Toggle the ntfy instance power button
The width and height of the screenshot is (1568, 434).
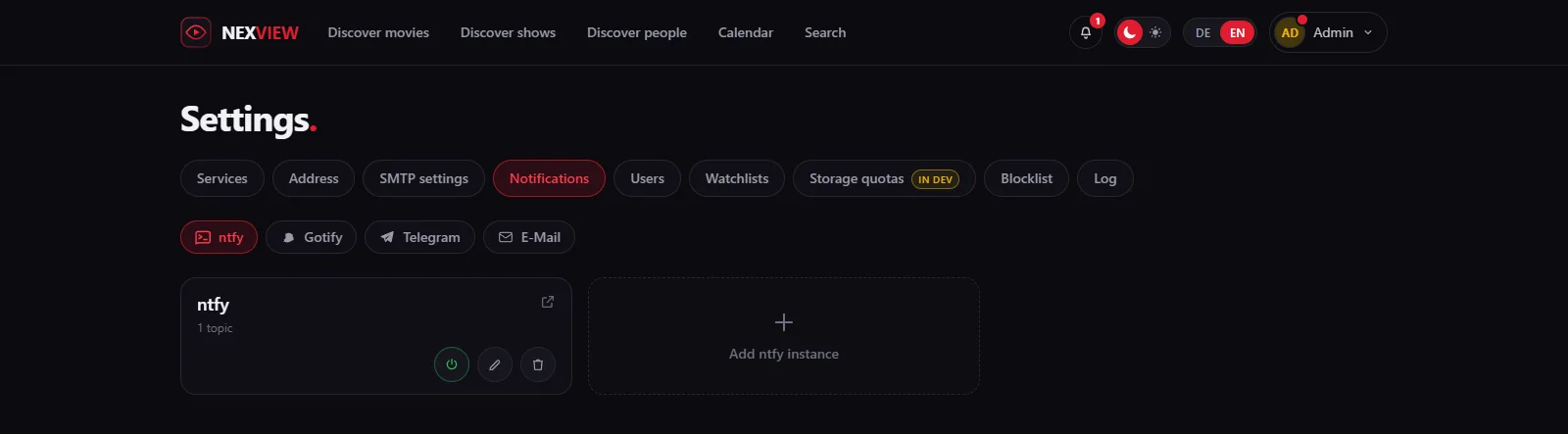coord(452,364)
